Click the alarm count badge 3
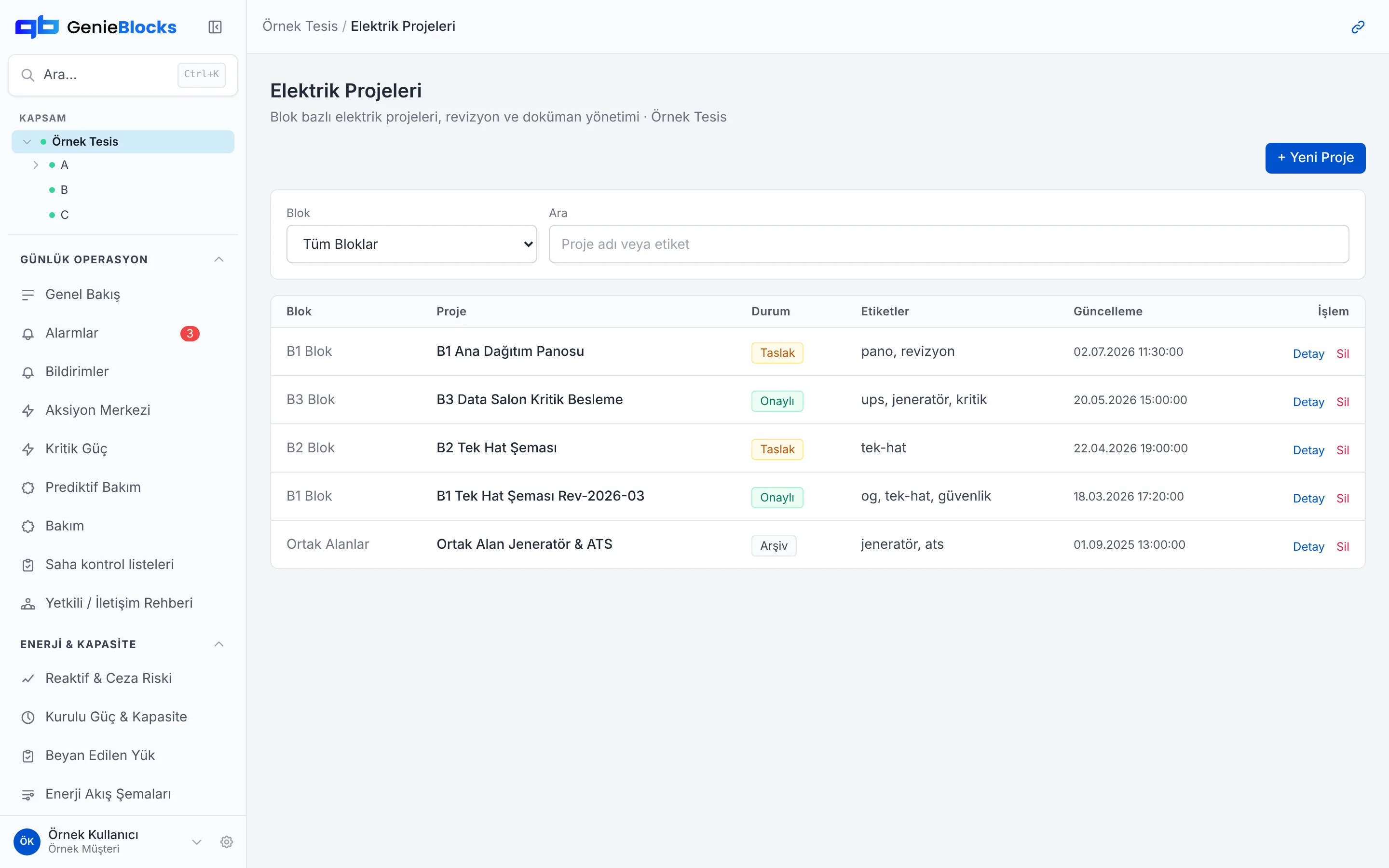This screenshot has height=868, width=1389. tap(190, 334)
